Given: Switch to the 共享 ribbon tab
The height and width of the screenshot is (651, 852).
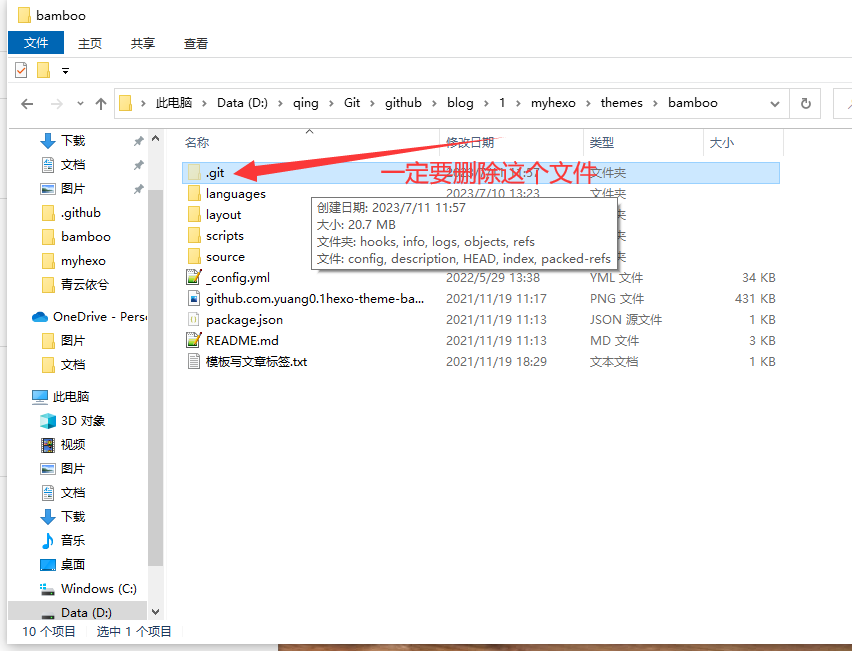Looking at the screenshot, I should 142,43.
